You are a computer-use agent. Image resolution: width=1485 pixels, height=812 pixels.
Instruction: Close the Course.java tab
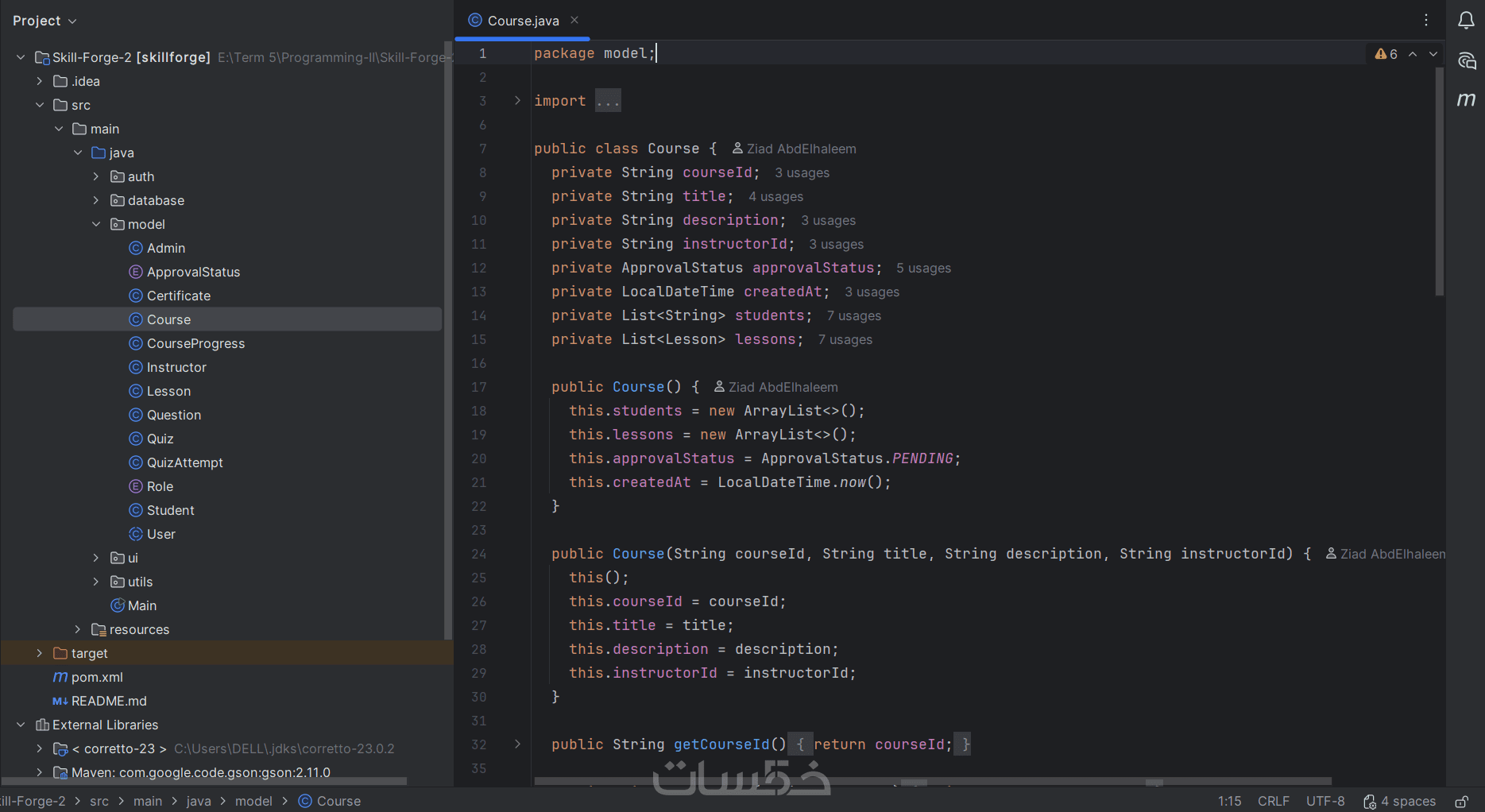point(574,21)
